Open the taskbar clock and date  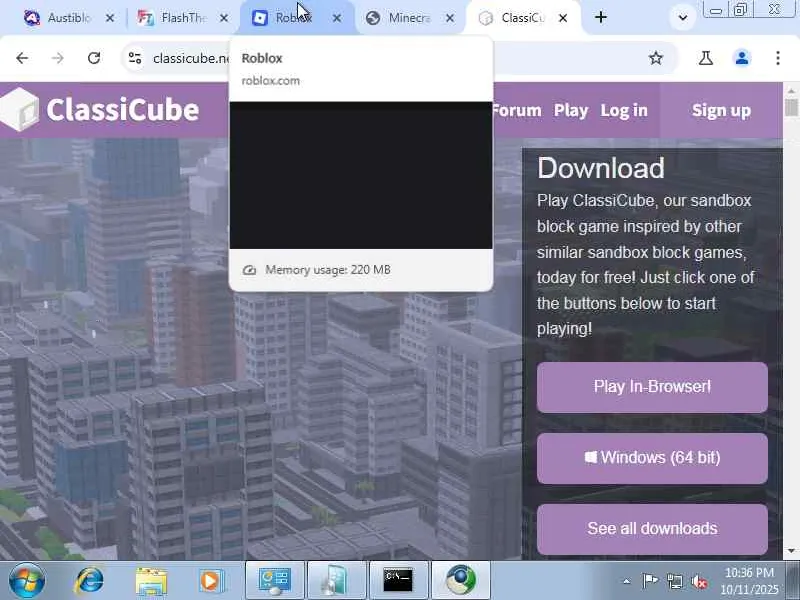(749, 581)
